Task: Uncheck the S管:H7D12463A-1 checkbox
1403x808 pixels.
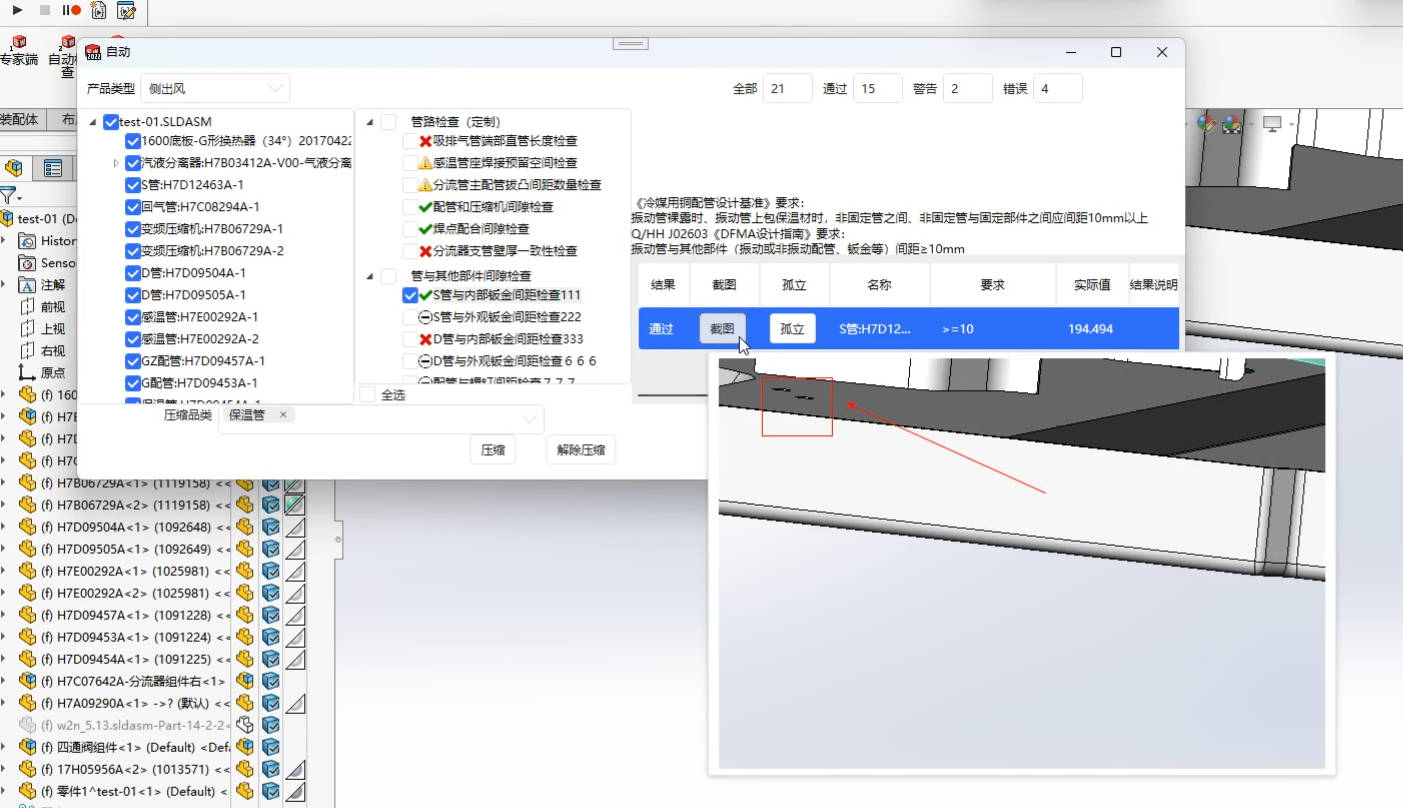Action: point(132,185)
